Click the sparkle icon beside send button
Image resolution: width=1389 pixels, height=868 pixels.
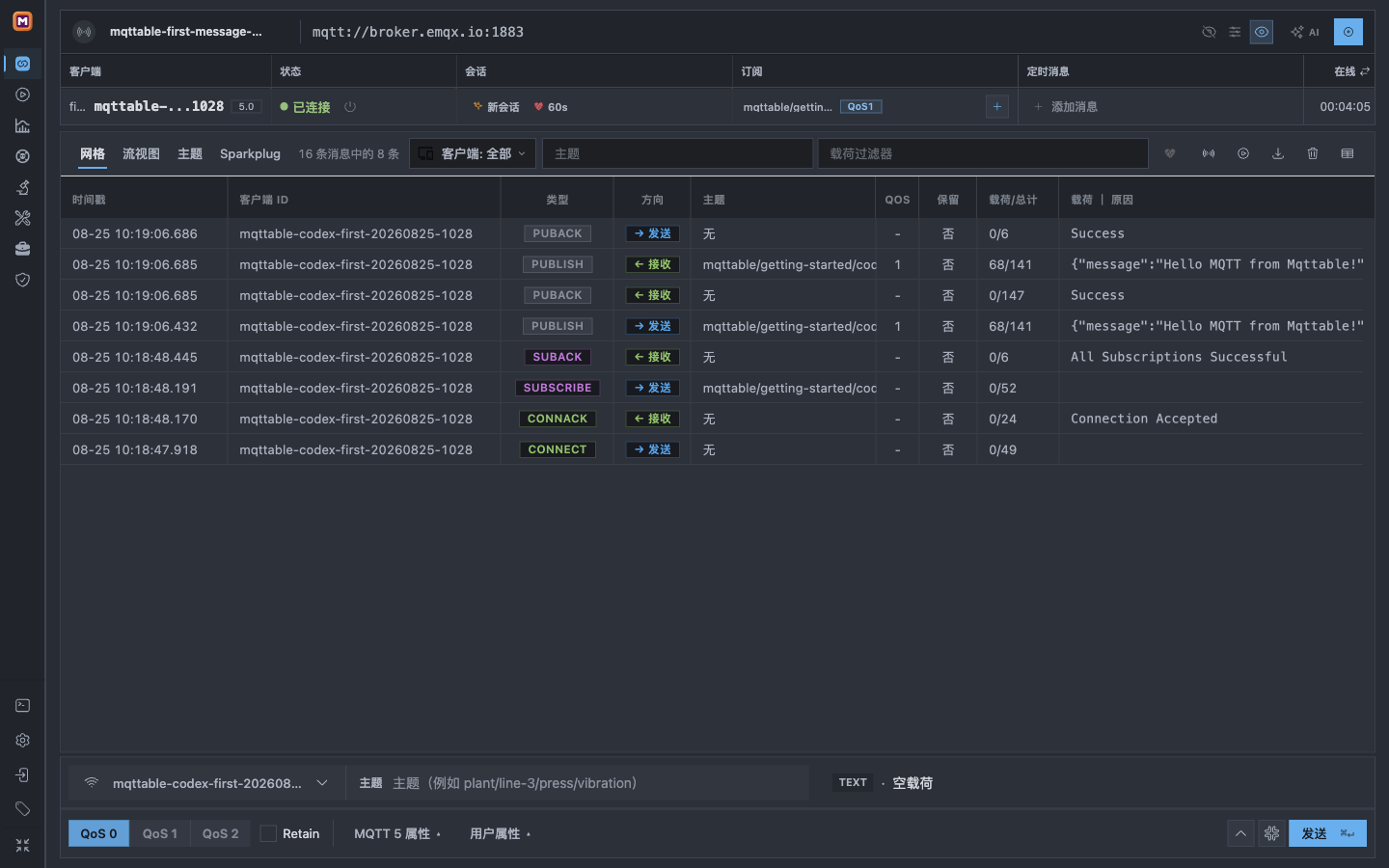click(x=1271, y=833)
